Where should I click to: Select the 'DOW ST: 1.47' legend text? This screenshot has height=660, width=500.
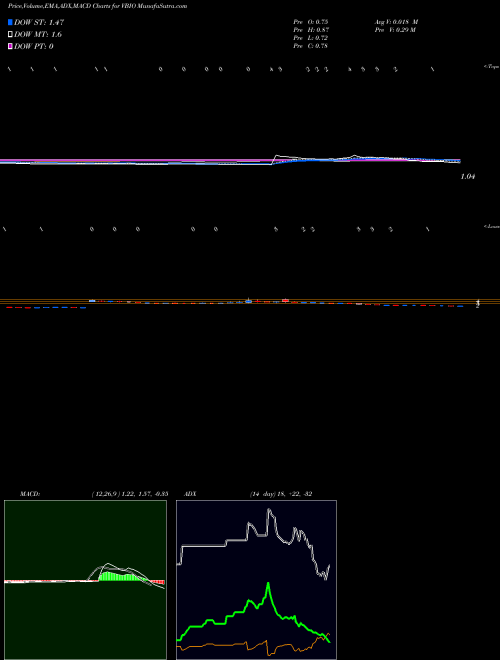[x=39, y=22]
